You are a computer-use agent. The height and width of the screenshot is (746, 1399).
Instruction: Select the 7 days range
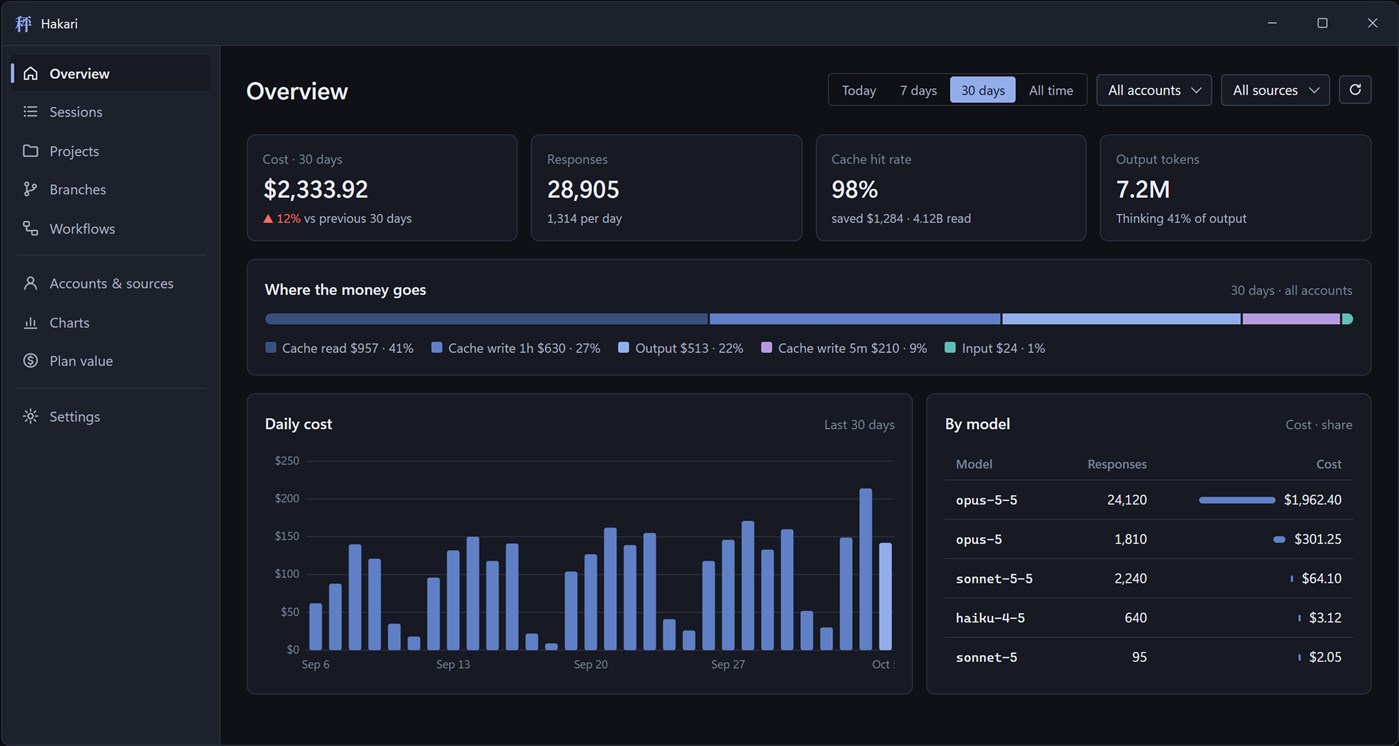[918, 90]
